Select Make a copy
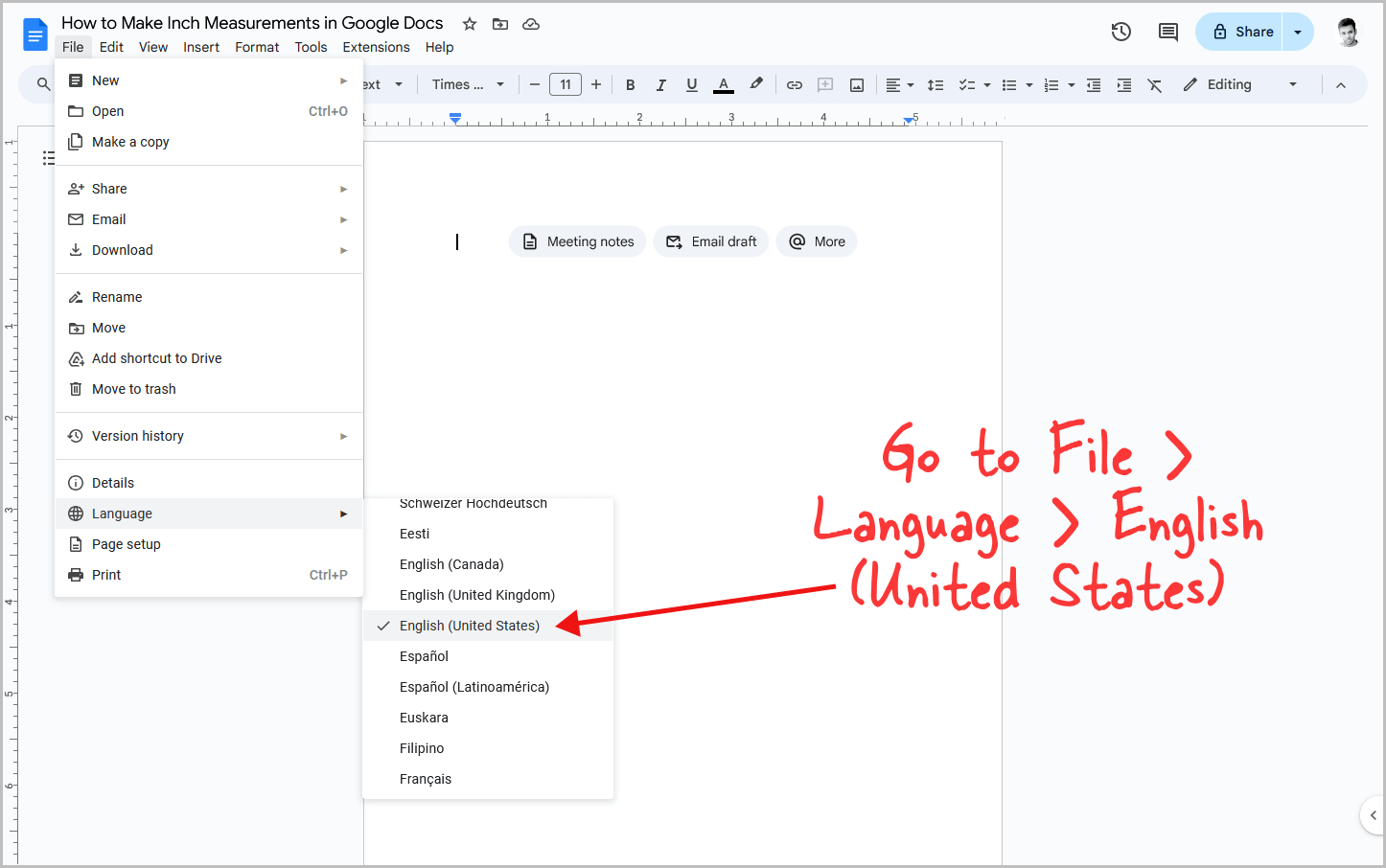 pyautogui.click(x=209, y=142)
